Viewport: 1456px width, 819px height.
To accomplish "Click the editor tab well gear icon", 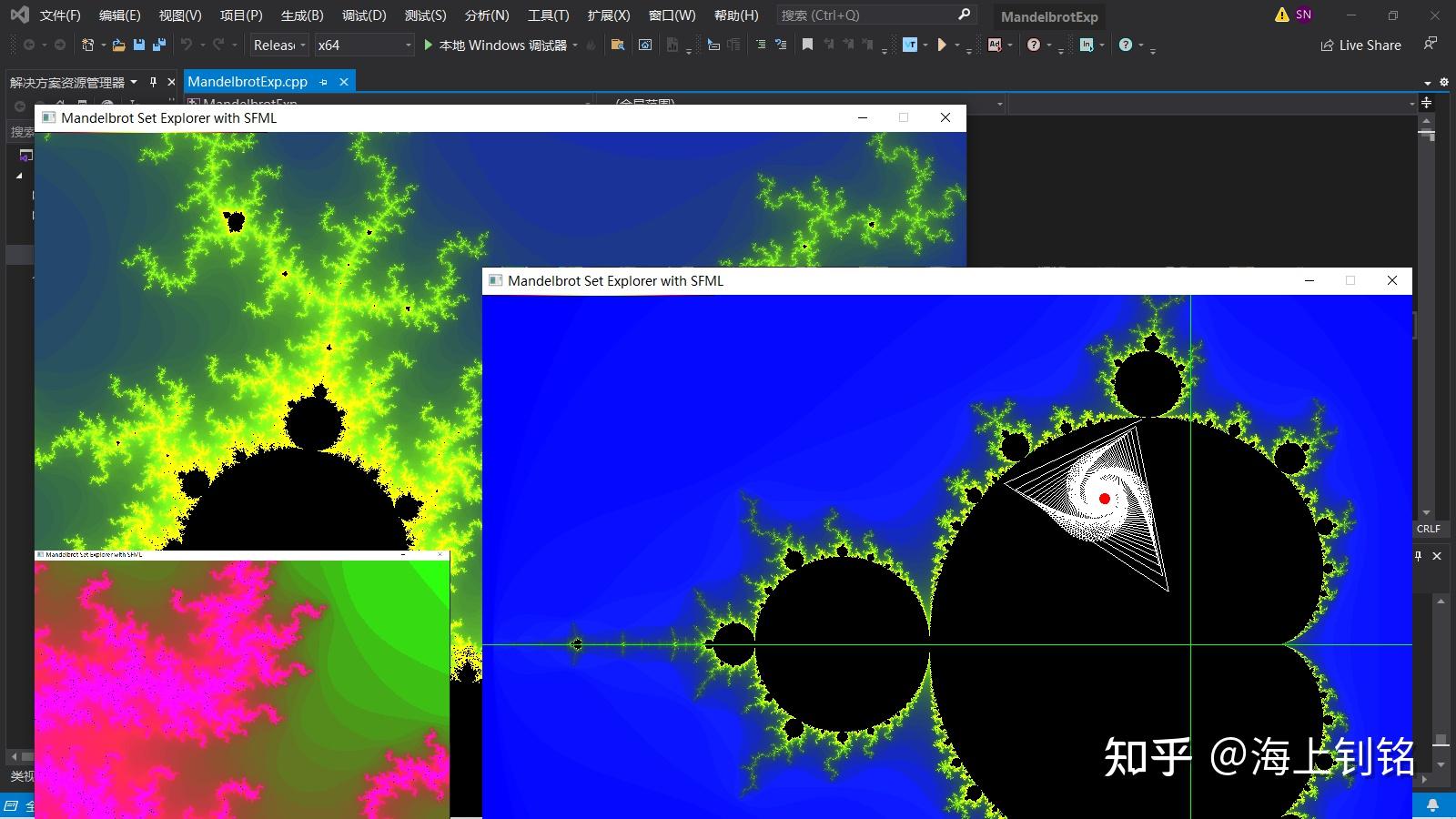I will pos(1444,83).
